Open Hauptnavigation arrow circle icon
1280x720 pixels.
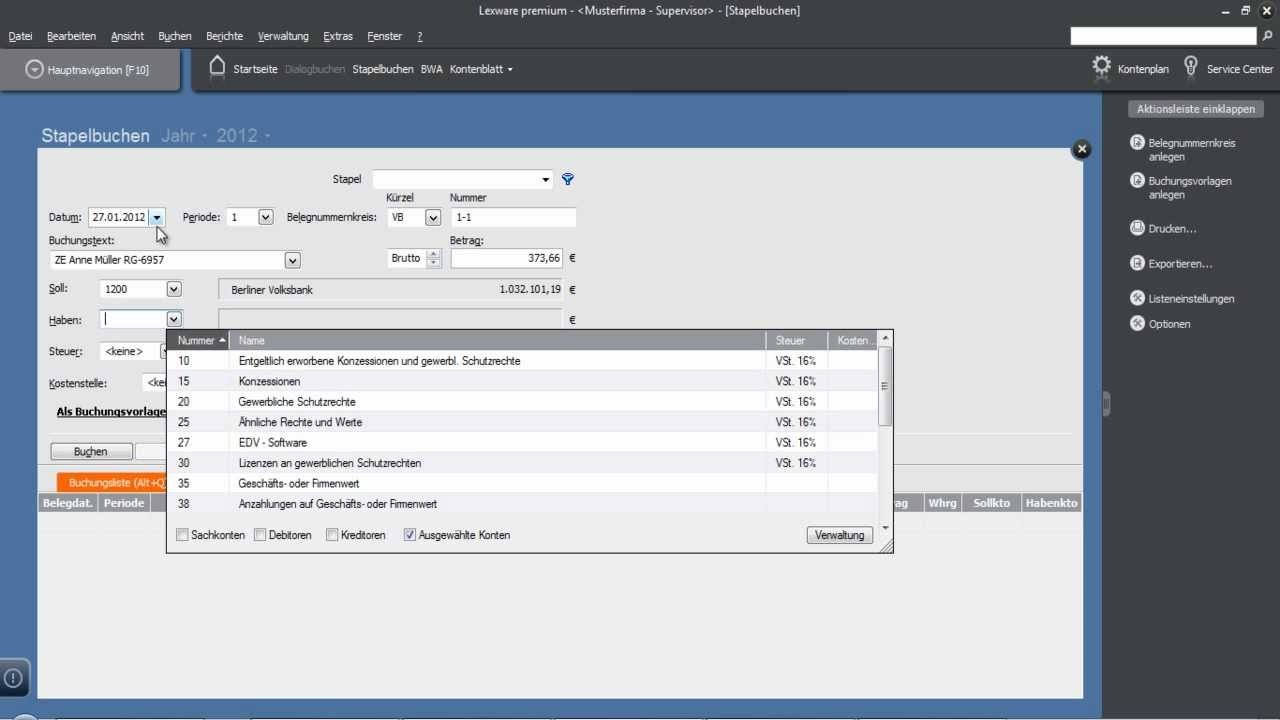coord(35,69)
